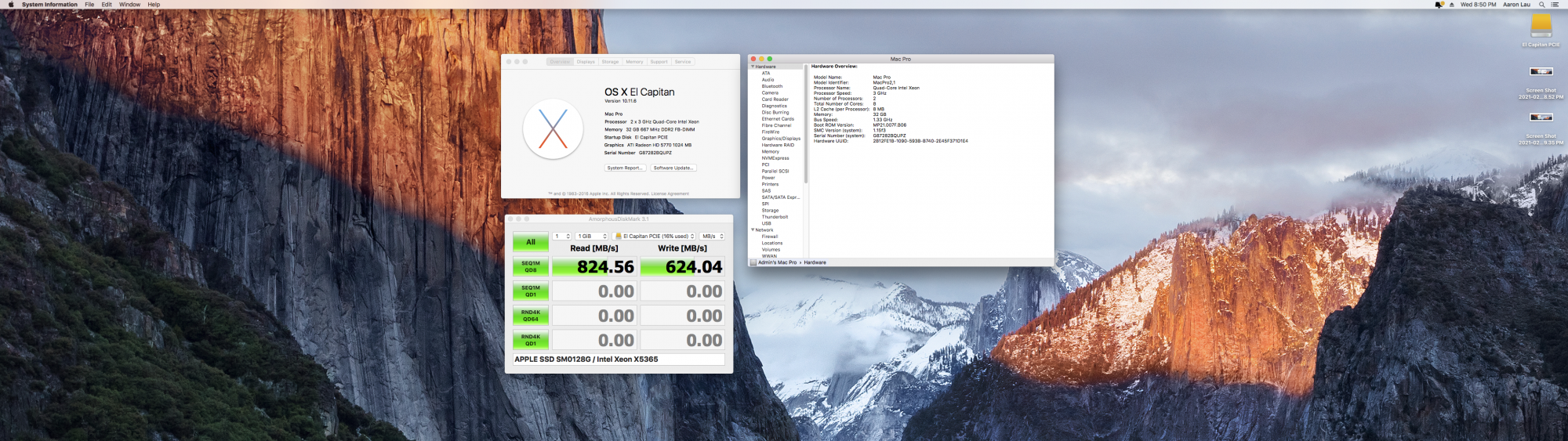Click the eject icon in menu bar
The image size is (1568, 441).
(1451, 5)
